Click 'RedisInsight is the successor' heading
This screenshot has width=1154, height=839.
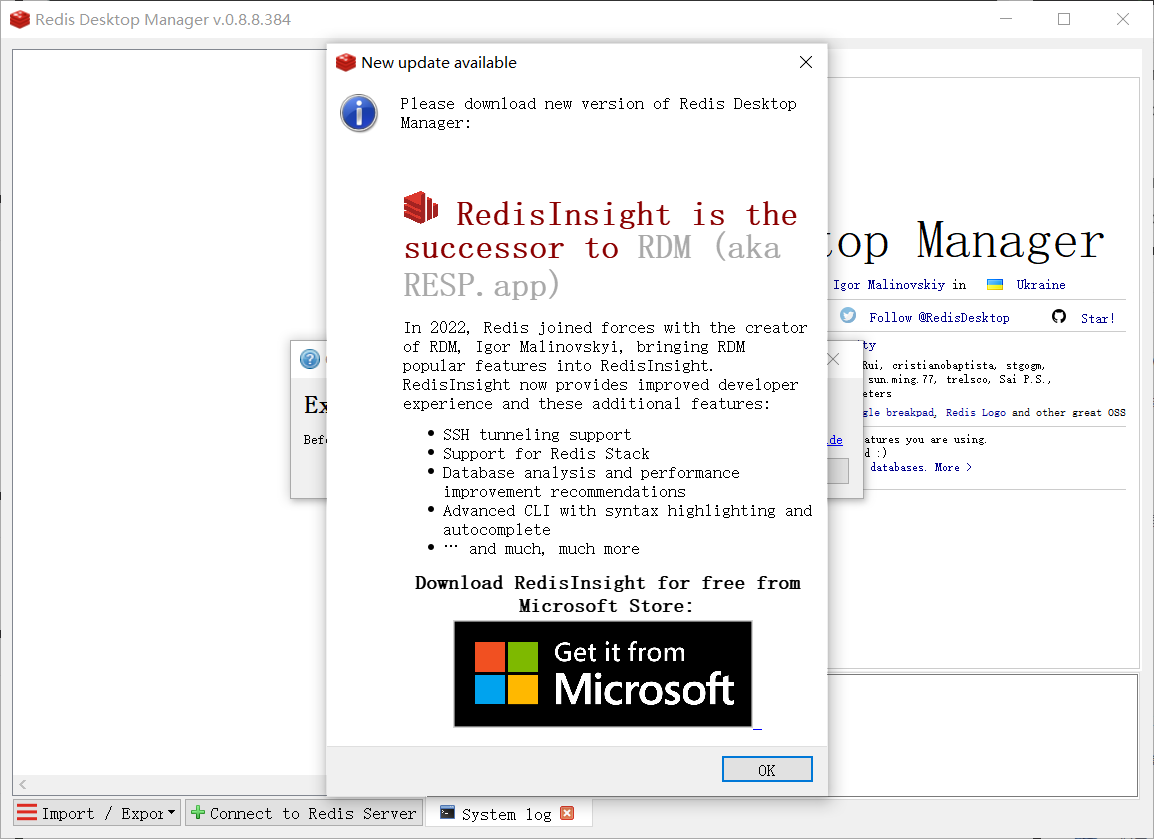click(x=601, y=231)
